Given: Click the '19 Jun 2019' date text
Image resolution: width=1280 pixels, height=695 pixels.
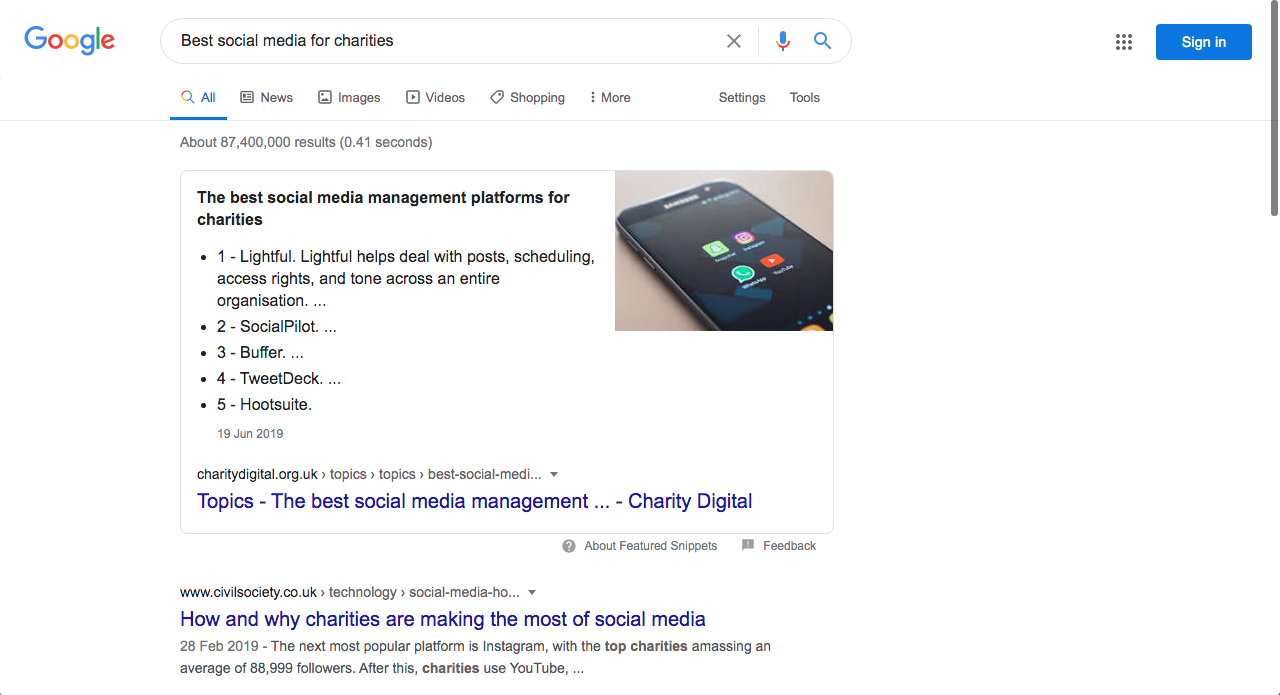Looking at the screenshot, I should click(x=250, y=434).
